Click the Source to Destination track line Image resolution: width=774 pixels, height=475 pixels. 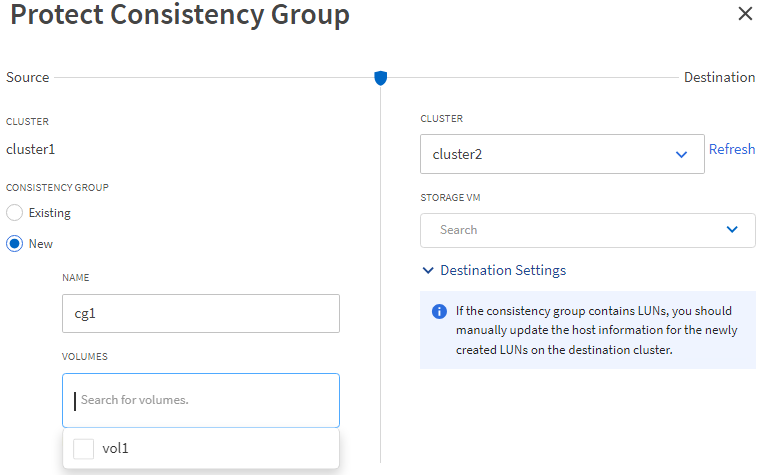[210, 77]
